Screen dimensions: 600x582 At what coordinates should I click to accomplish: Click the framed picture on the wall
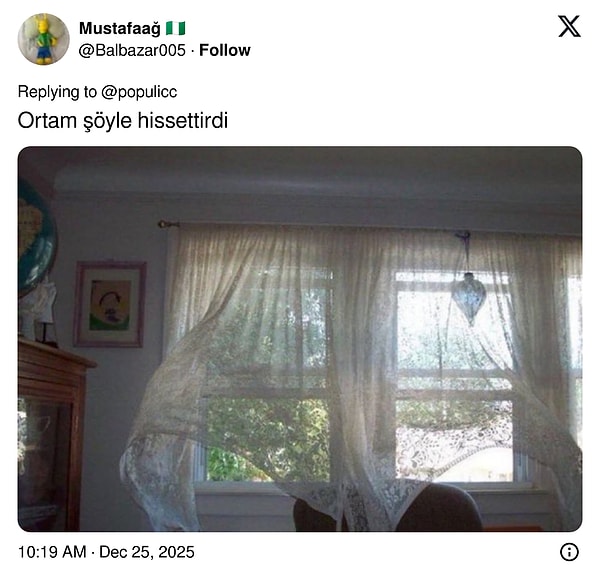[x=110, y=304]
